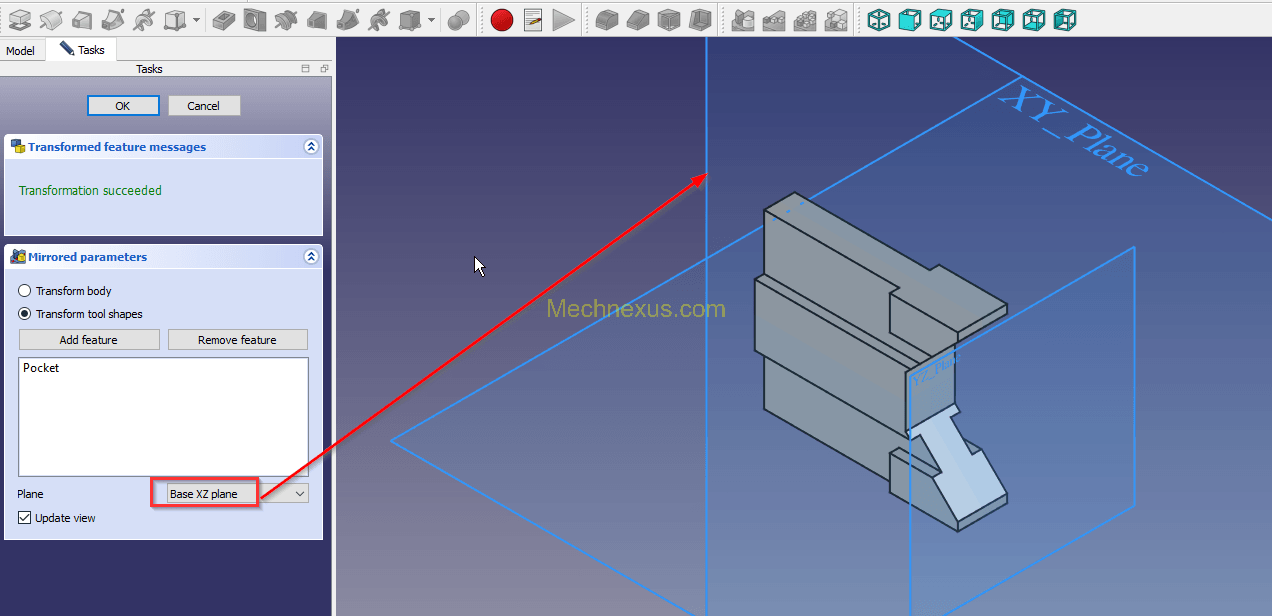
Task: Open the Plane dropdown showing Base XZ plane
Action: 230,494
